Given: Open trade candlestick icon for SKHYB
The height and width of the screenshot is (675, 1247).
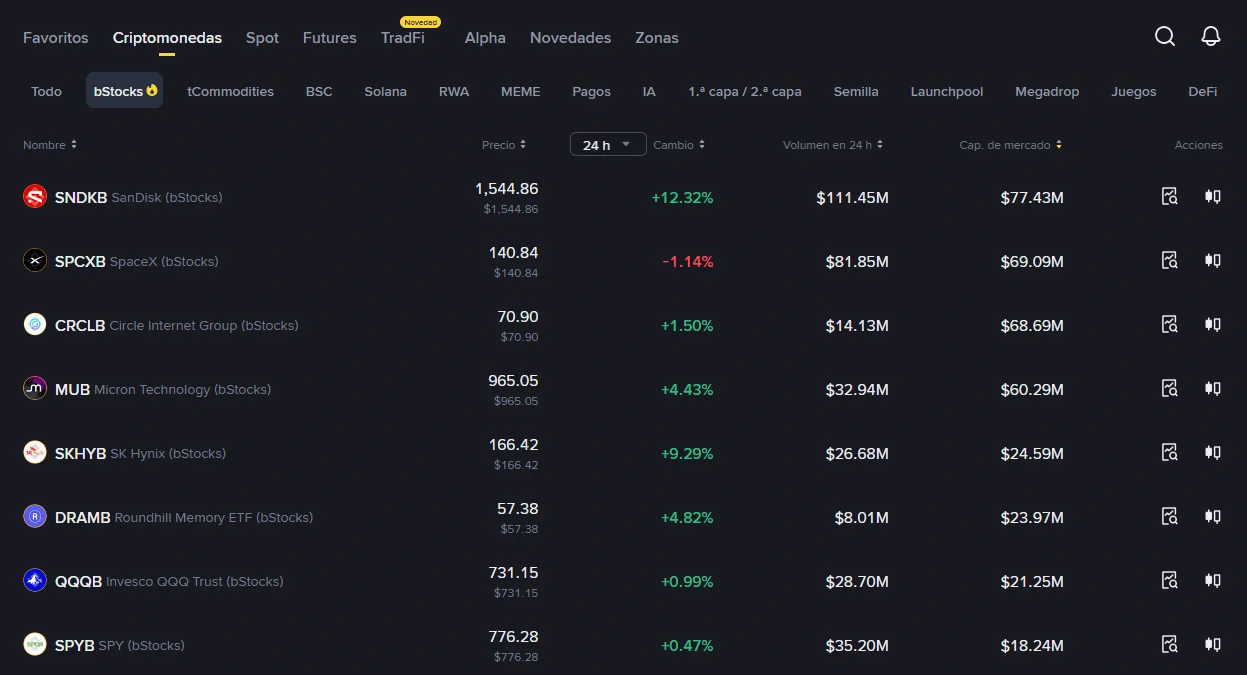Looking at the screenshot, I should [1213, 453].
